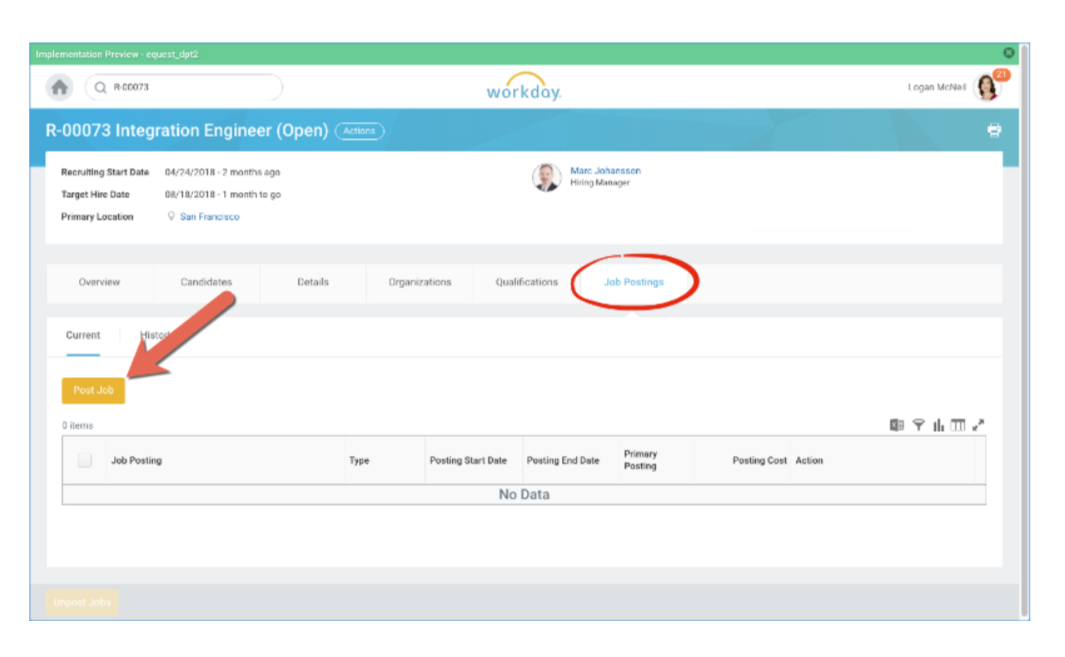Image resolution: width=1065 pixels, height=657 pixels.
Task: Click the Post Job button
Action: (93, 390)
